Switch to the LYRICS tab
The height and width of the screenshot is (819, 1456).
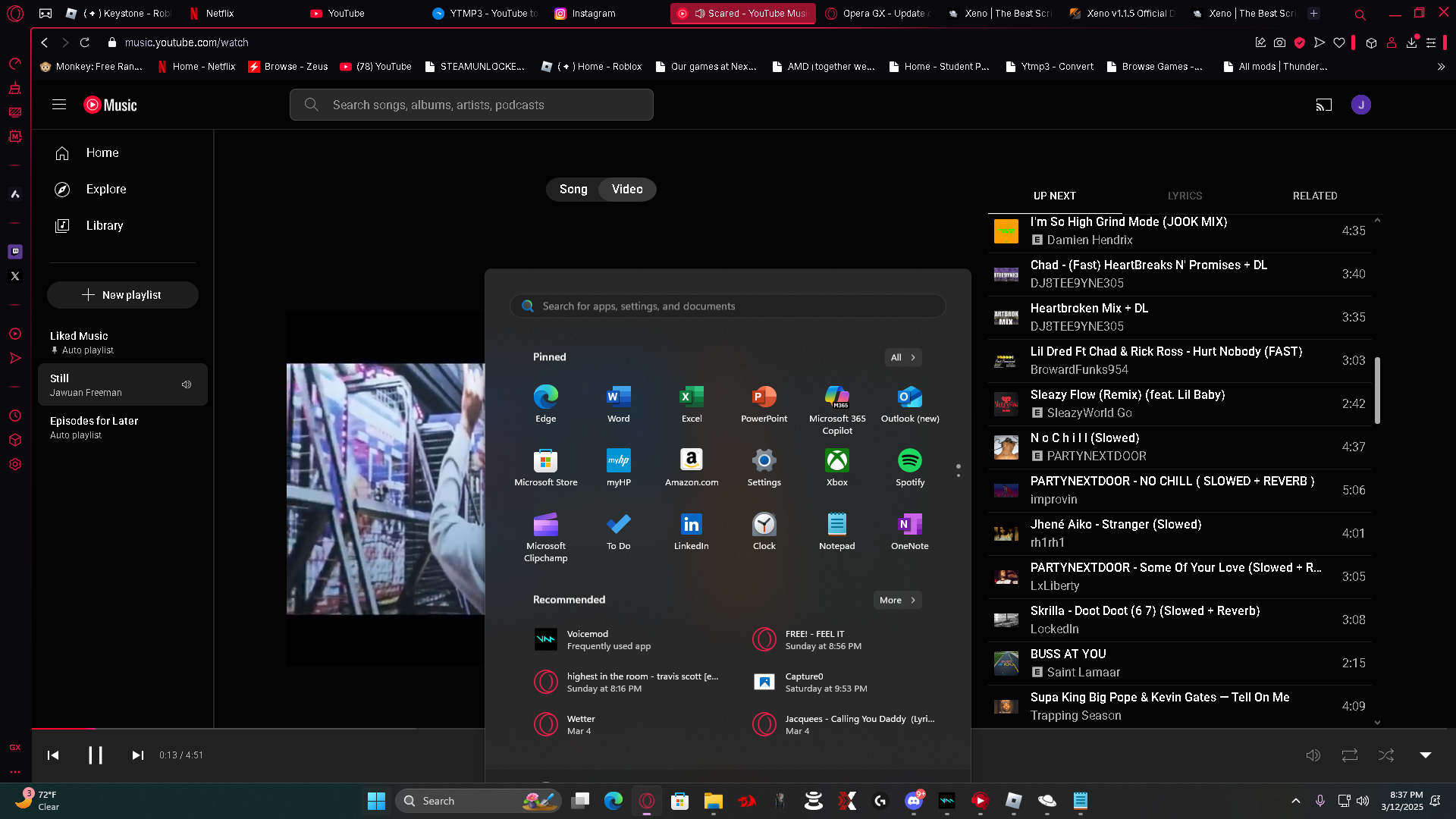1185,196
